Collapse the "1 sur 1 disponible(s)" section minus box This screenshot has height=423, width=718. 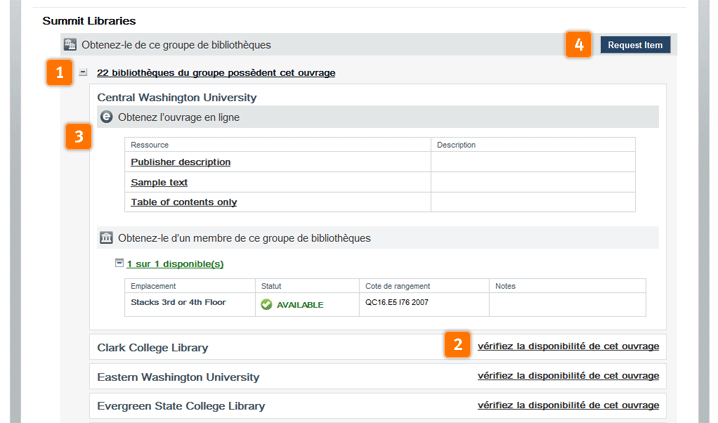[119, 263]
